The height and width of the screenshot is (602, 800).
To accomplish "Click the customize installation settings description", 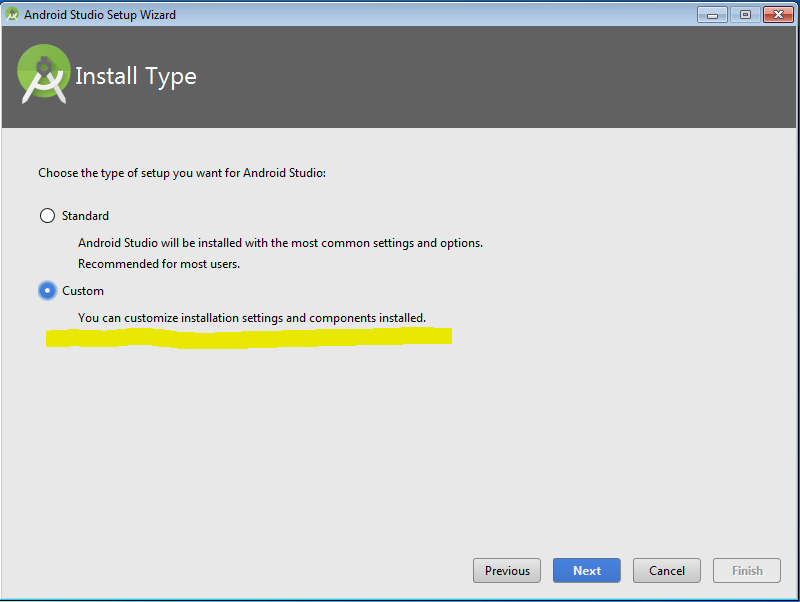I will [252, 318].
